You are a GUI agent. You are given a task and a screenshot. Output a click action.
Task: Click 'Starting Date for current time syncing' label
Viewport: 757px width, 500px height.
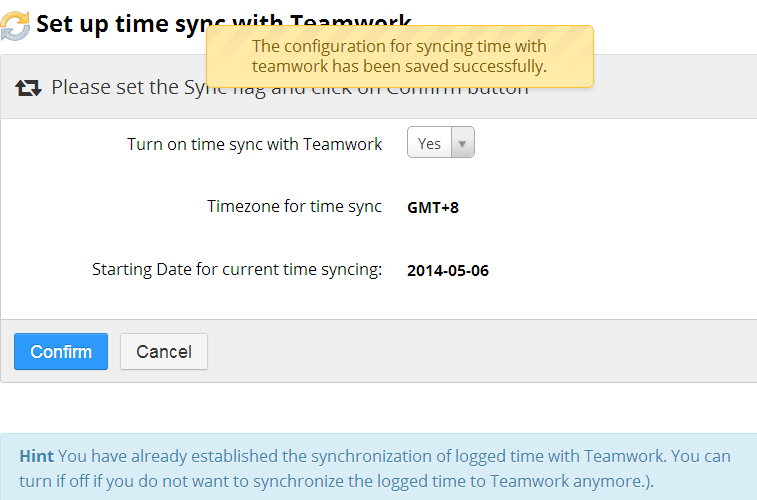coord(237,269)
